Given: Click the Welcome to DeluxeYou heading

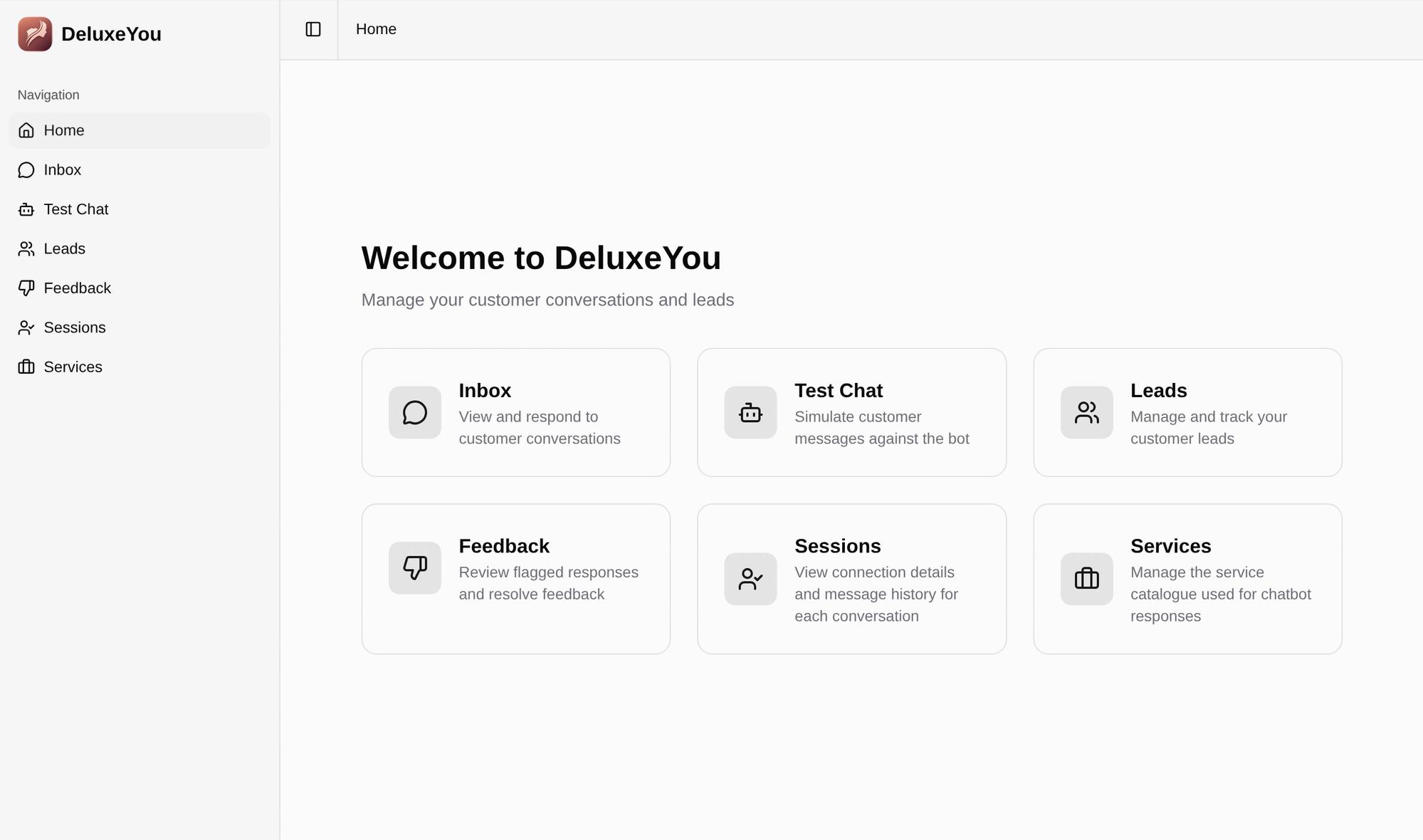Looking at the screenshot, I should pyautogui.click(x=541, y=258).
